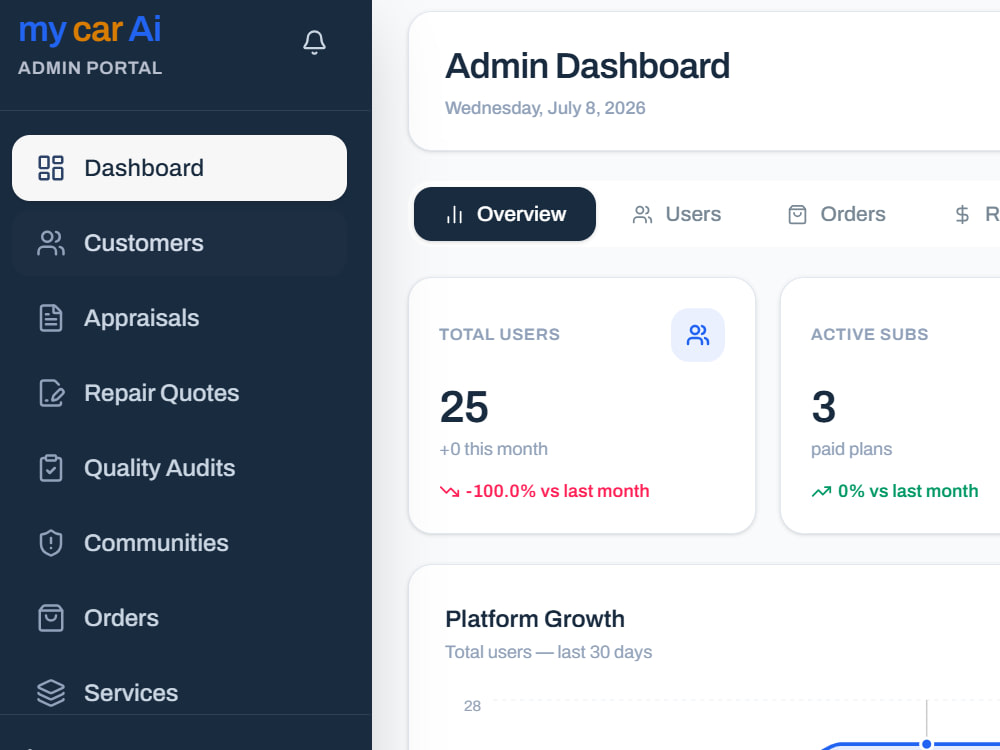This screenshot has height=750, width=1000.
Task: Click the 28 axis label on chart
Action: pos(473,706)
